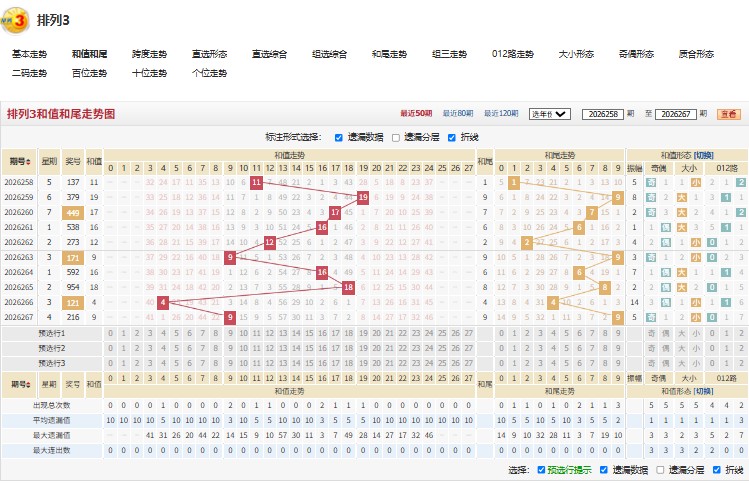Click teal 012路 badge 2 in row 2026260

coord(741,212)
